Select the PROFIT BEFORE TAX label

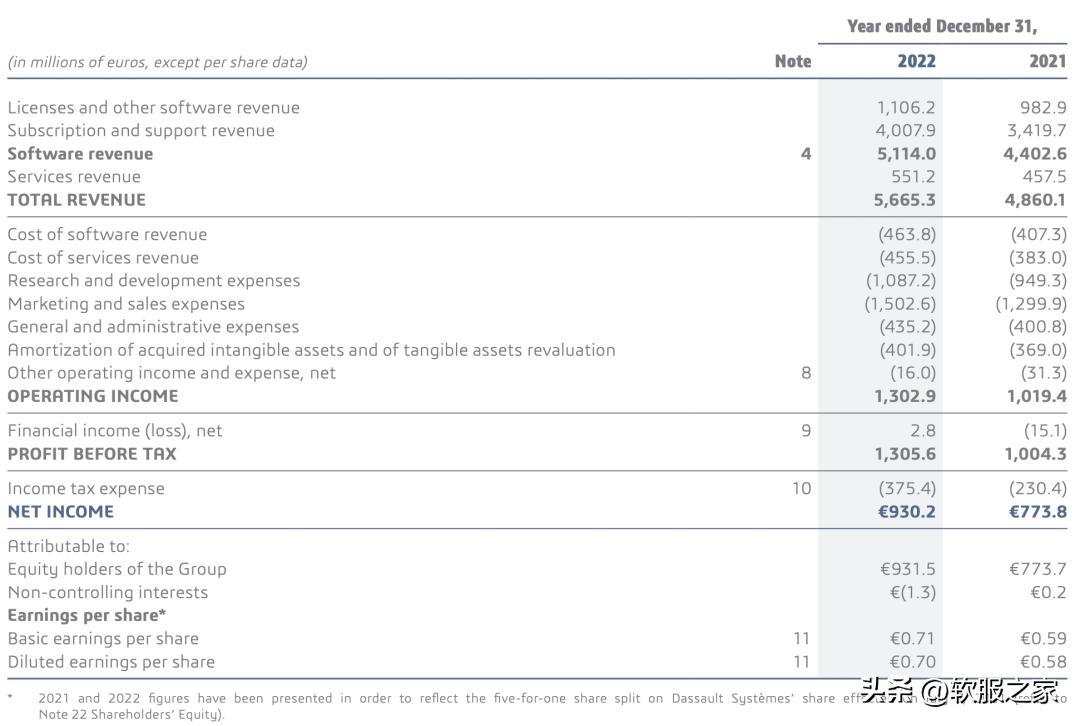click(91, 453)
